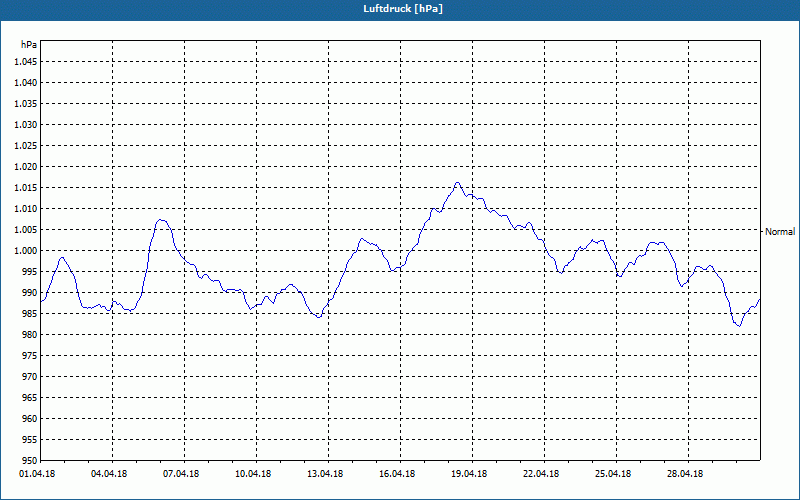The image size is (800, 500).
Task: Click the pressure curve's lowest dip near 982
Action: tap(739, 326)
